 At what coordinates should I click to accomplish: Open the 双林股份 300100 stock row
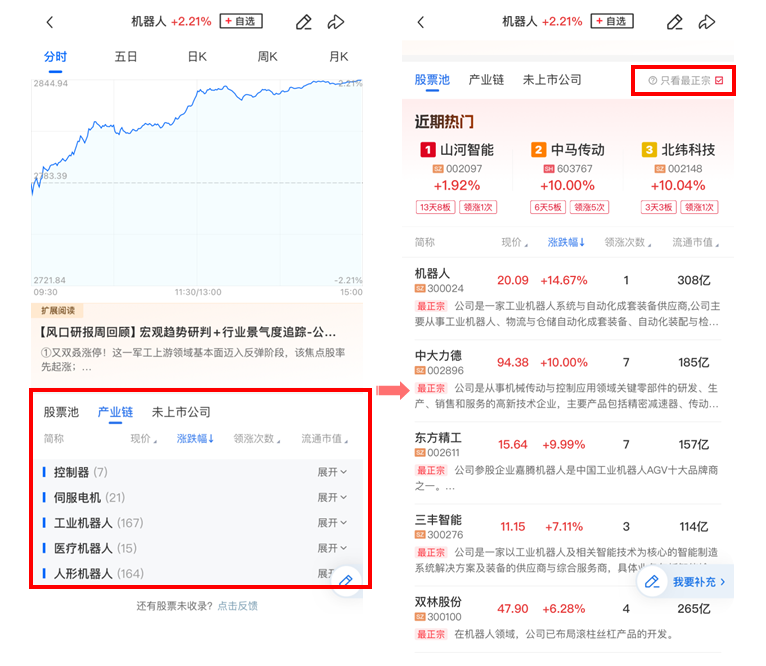tap(568, 618)
